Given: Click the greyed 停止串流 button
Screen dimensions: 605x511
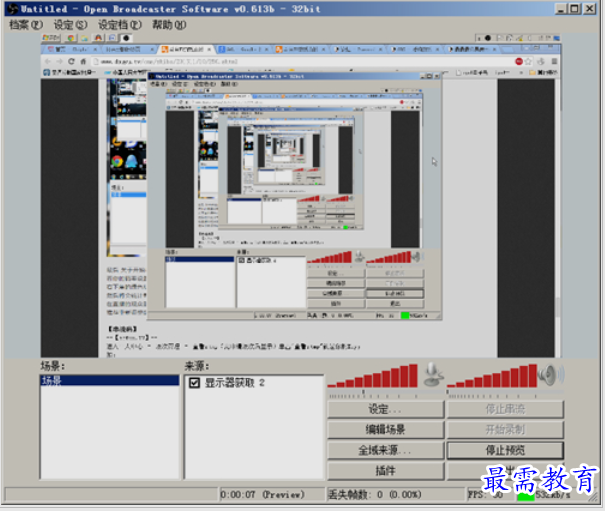Looking at the screenshot, I should coord(505,409).
